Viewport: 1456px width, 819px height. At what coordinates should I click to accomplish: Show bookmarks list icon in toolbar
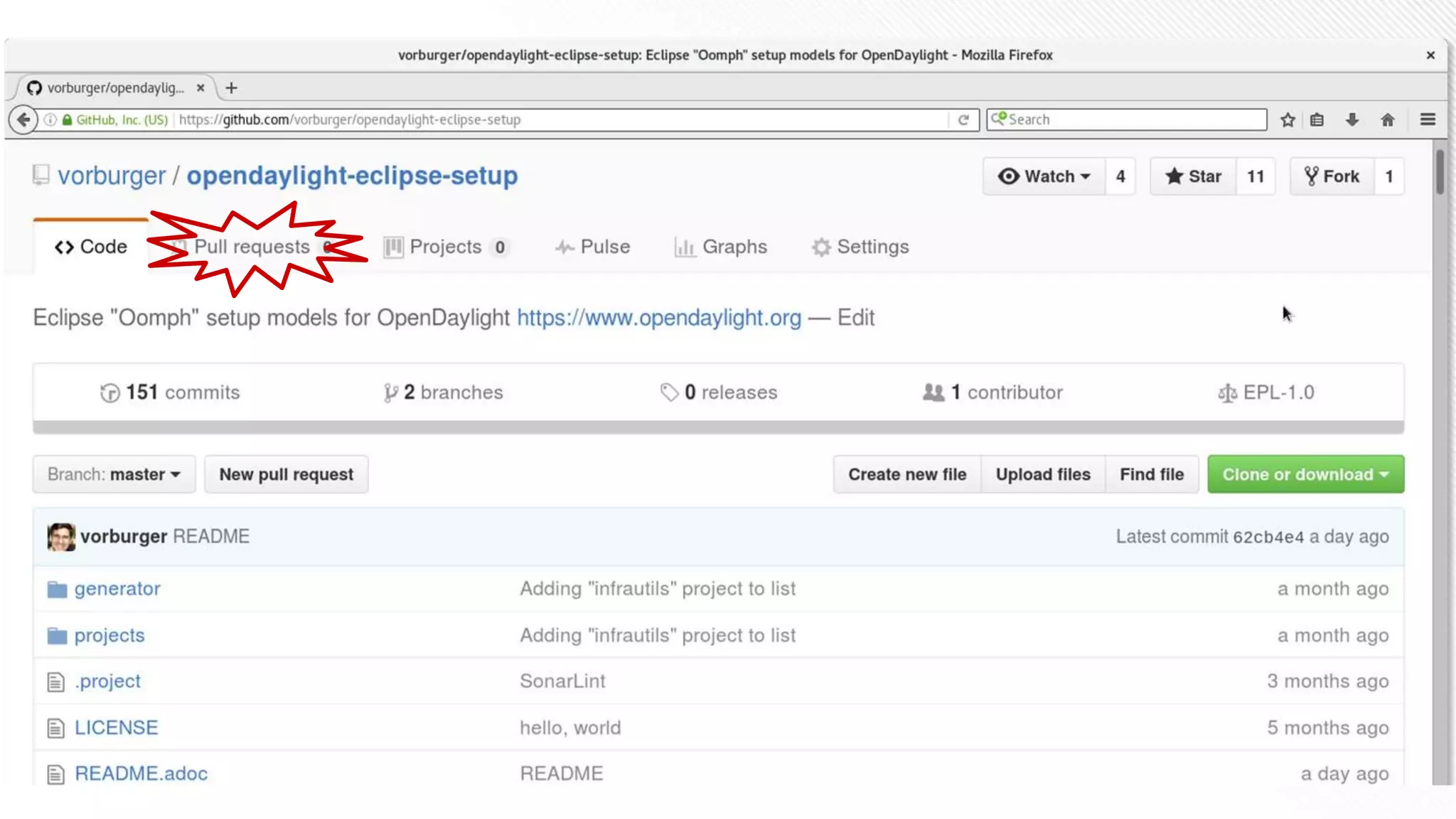click(1317, 119)
